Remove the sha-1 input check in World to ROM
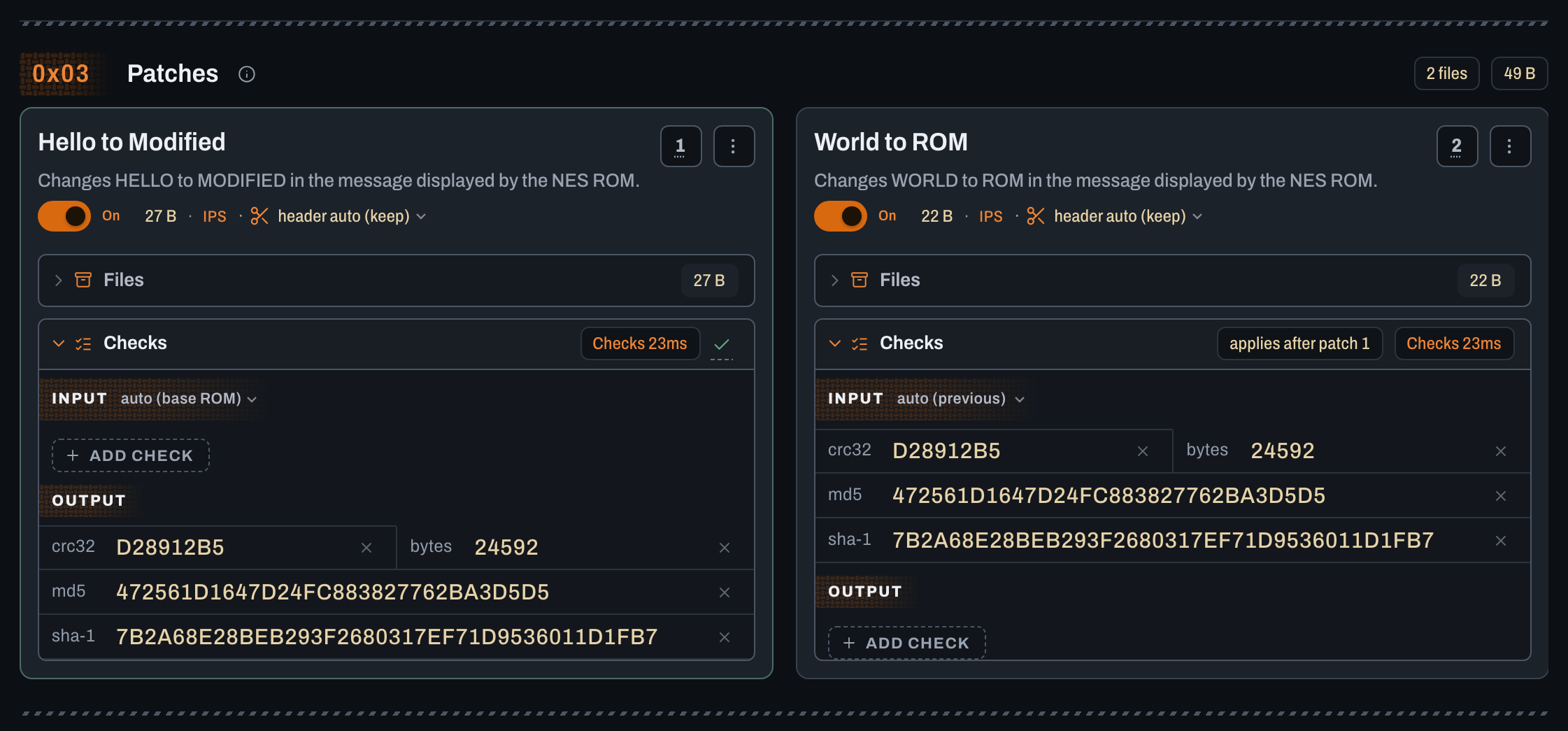This screenshot has width=1568, height=731. 1501,541
